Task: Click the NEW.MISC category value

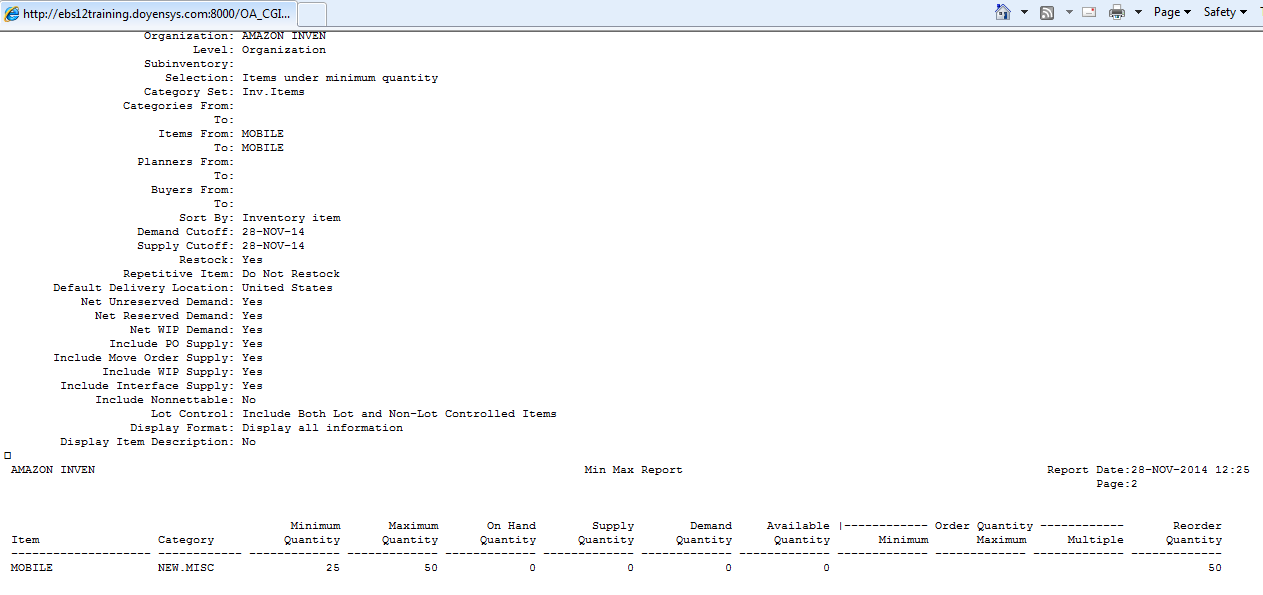Action: [186, 568]
